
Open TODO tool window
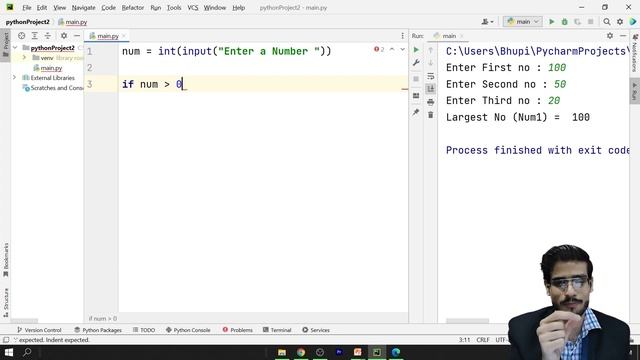144,330
